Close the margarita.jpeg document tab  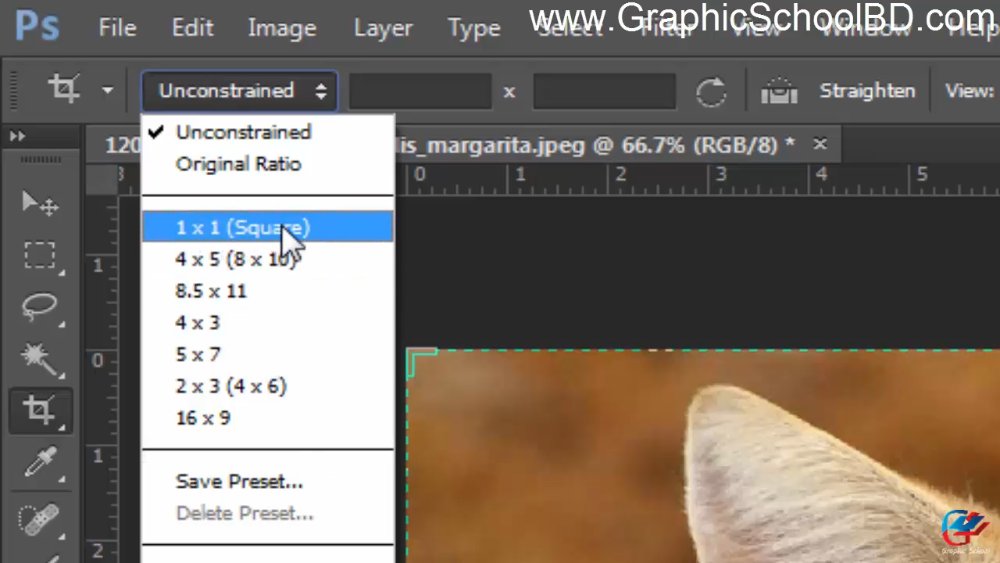[x=820, y=144]
